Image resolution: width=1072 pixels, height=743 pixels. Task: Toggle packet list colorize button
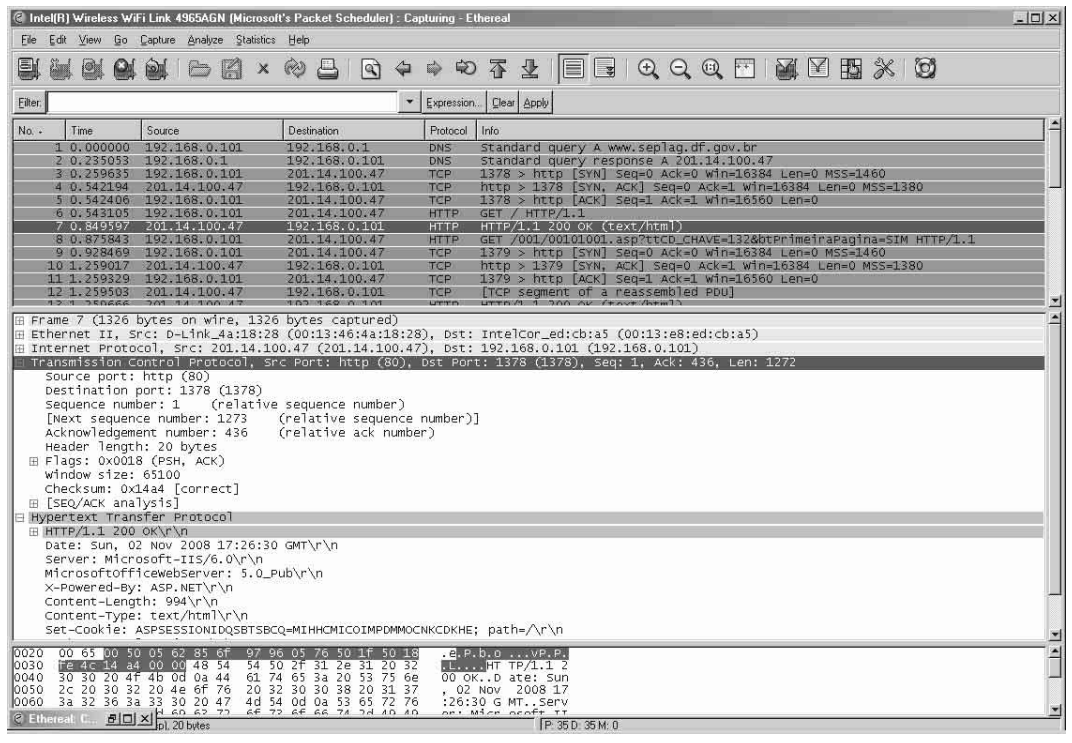coord(573,68)
